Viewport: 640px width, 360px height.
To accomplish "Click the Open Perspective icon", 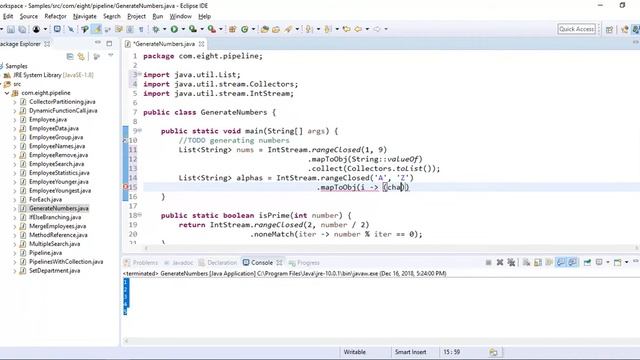I will coord(609,29).
